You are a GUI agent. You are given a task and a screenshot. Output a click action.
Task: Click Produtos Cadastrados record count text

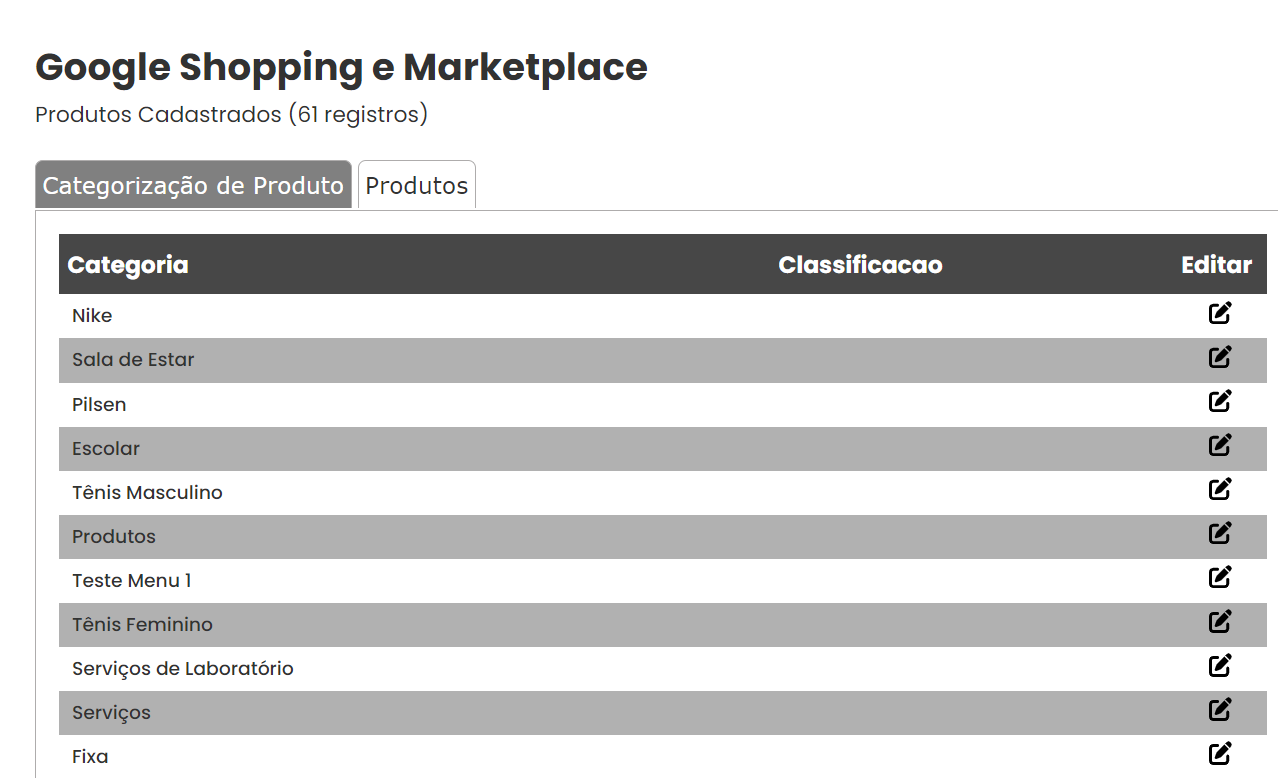tap(231, 114)
